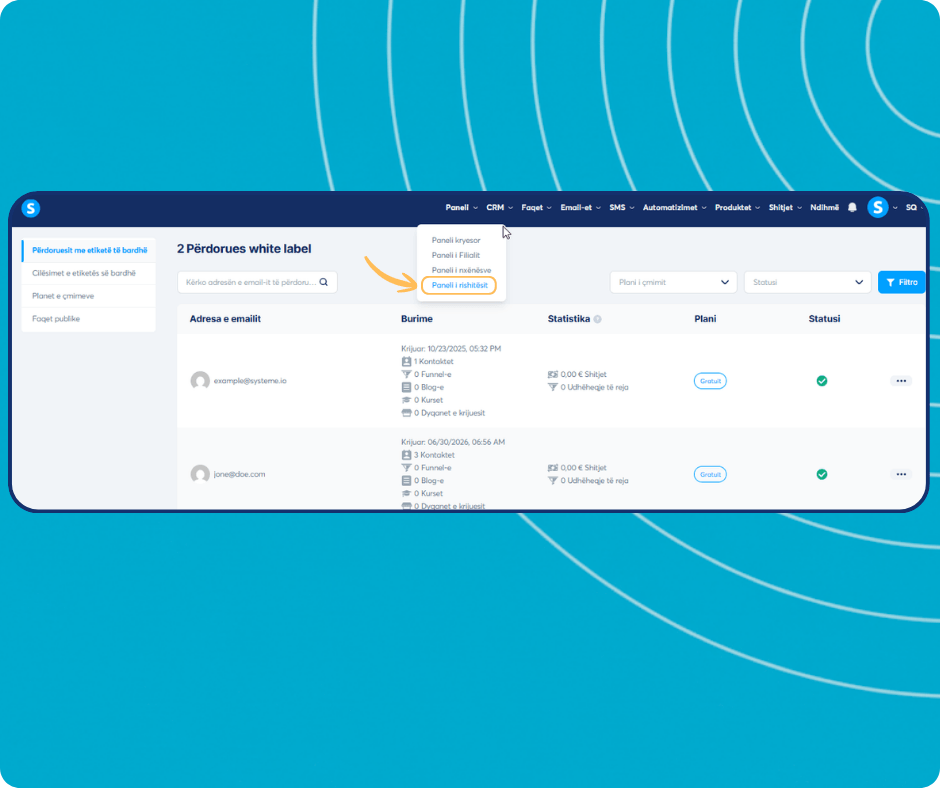Open Faqet publike in sidebar
This screenshot has width=940, height=788.
(x=89, y=319)
